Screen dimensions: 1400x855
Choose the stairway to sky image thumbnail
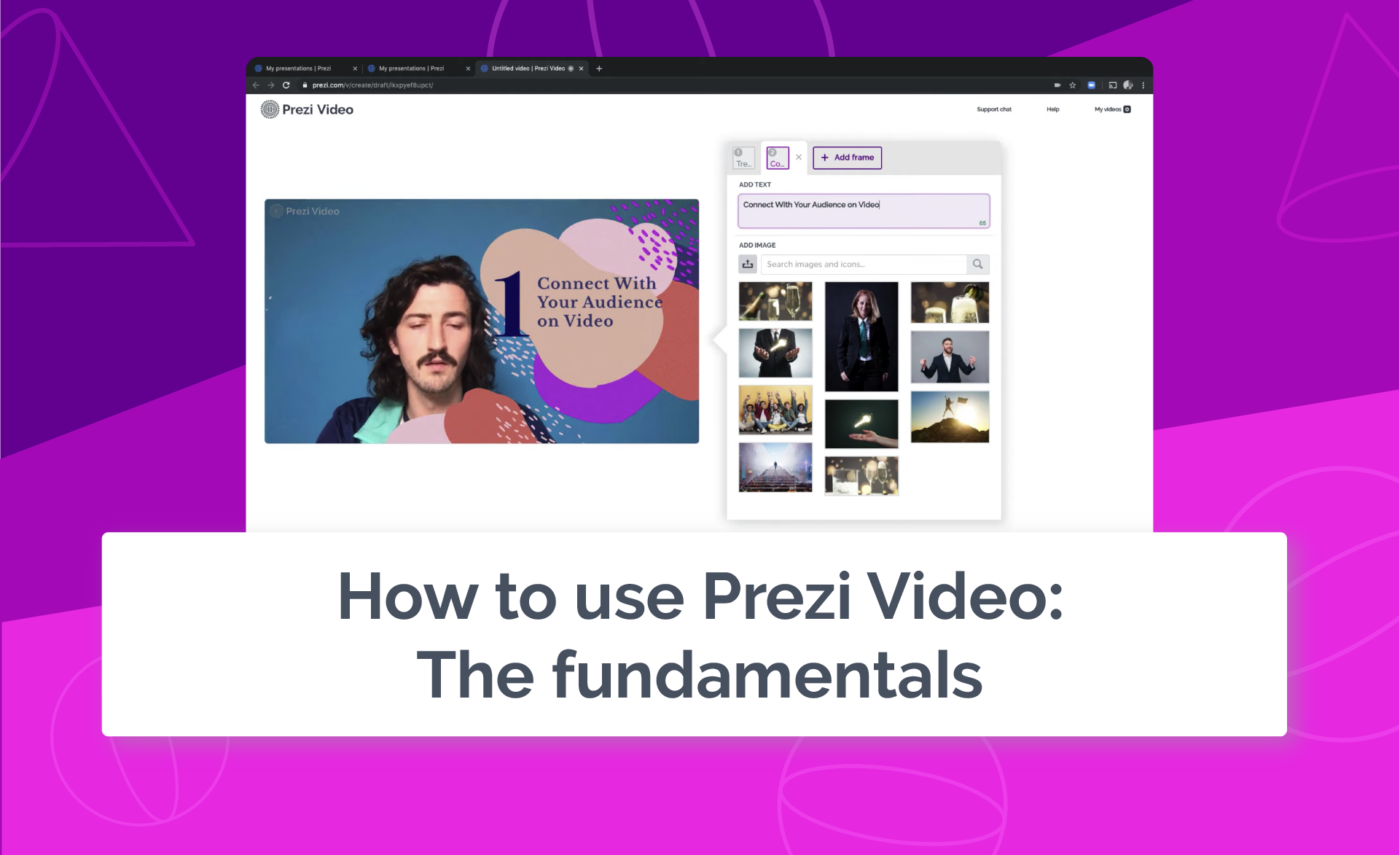point(775,467)
